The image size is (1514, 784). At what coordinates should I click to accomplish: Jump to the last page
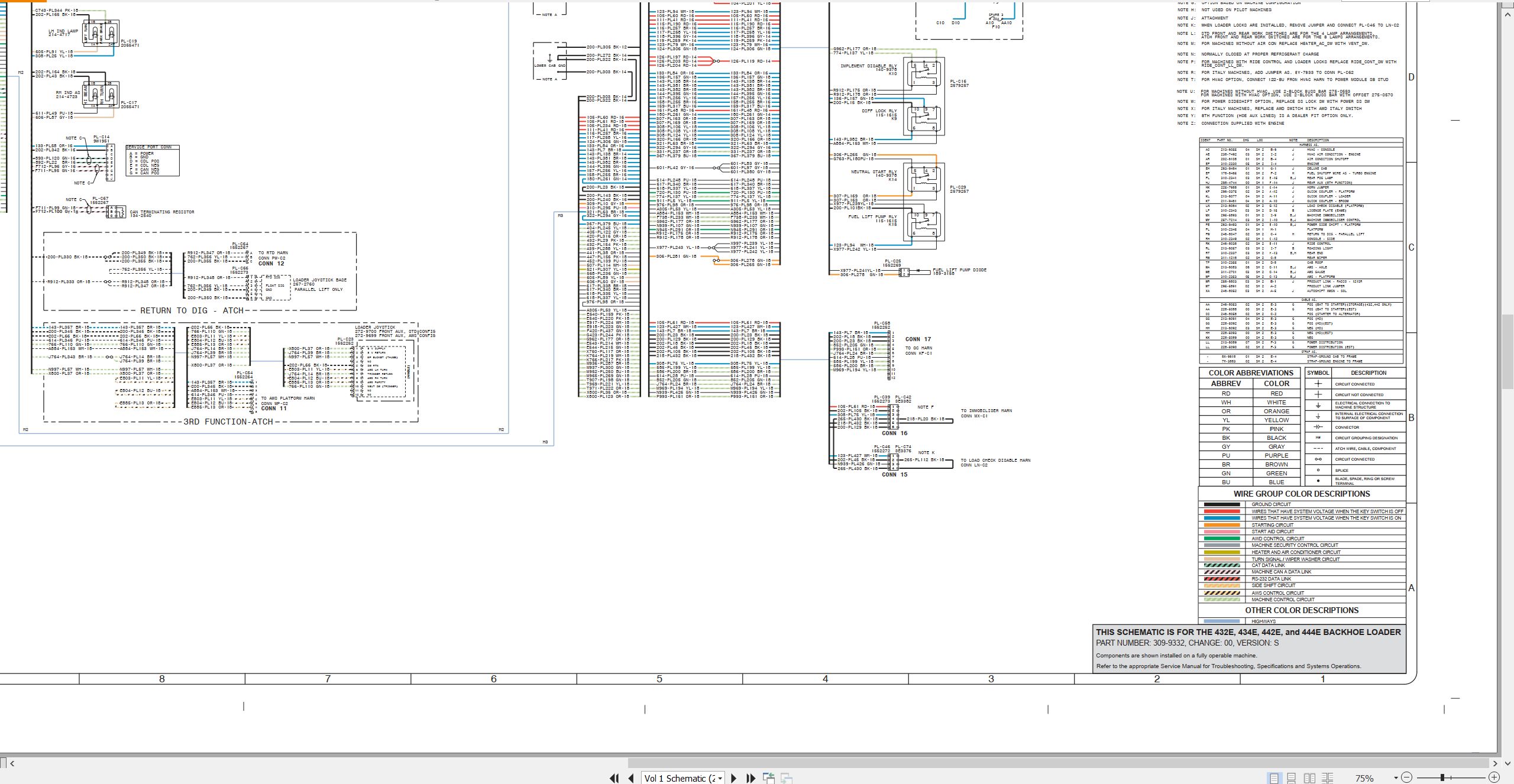click(x=751, y=778)
